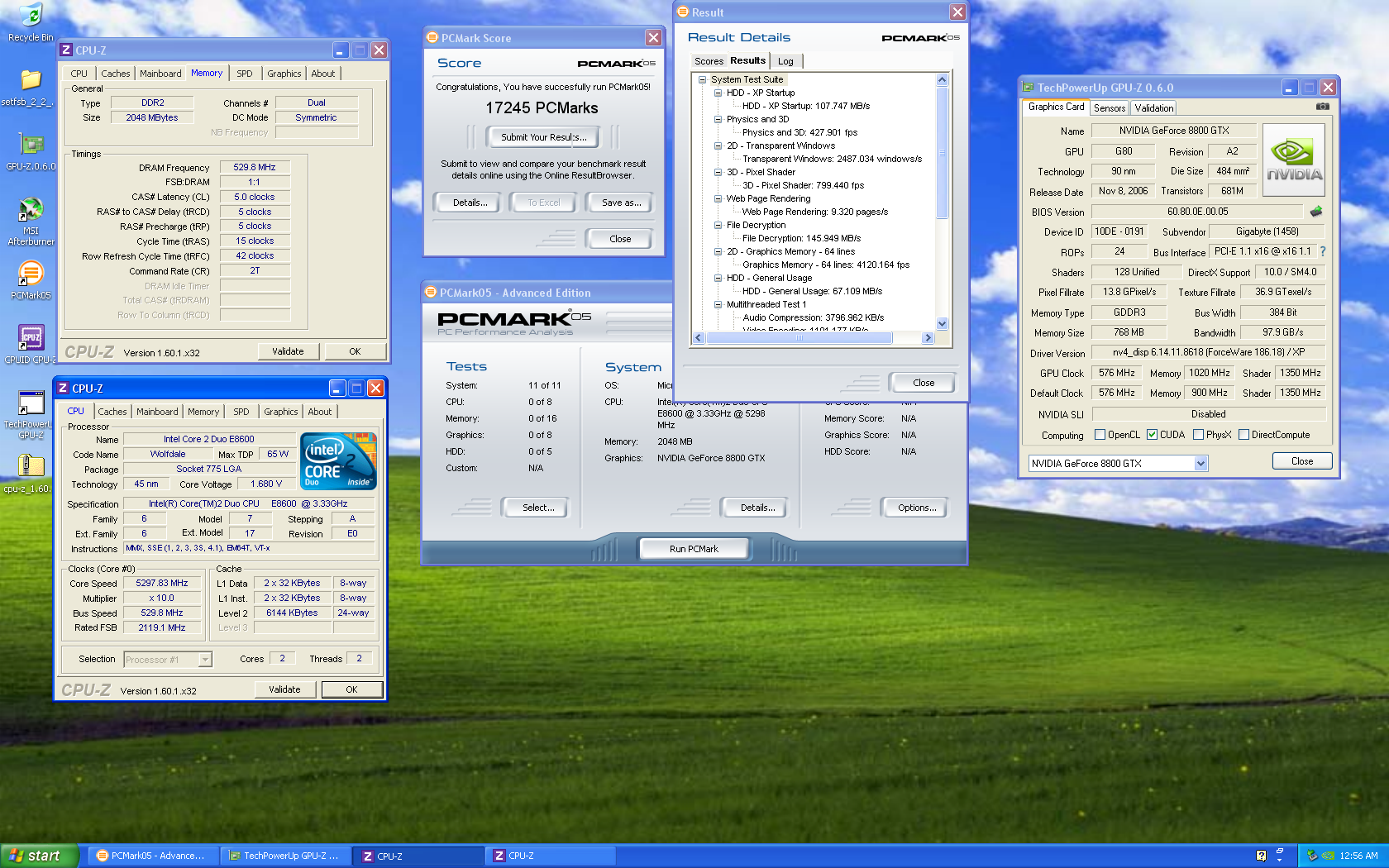This screenshot has height=868, width=1389.
Task: Click the Start button on the taskbar
Action: coord(40,856)
